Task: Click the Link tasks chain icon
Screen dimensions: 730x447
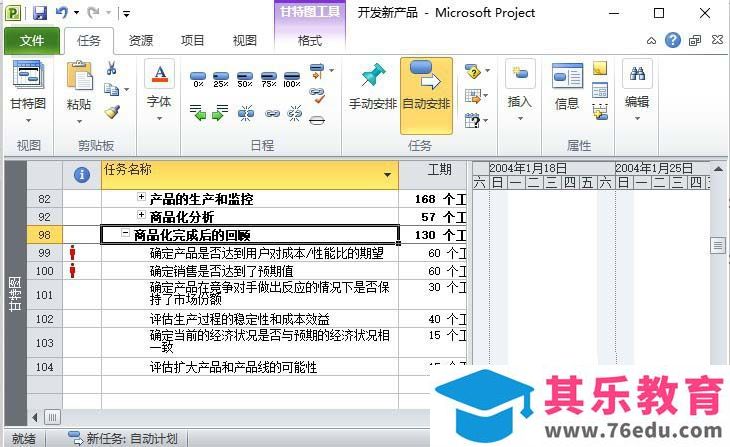Action: click(x=272, y=113)
